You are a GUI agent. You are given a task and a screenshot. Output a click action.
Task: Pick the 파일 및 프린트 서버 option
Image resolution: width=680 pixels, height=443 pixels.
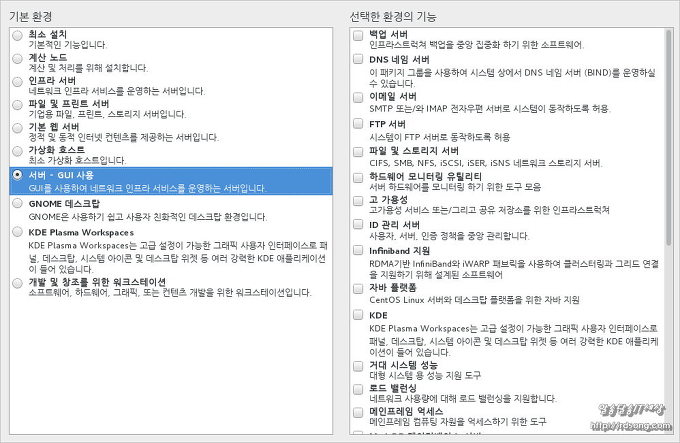tap(18, 104)
